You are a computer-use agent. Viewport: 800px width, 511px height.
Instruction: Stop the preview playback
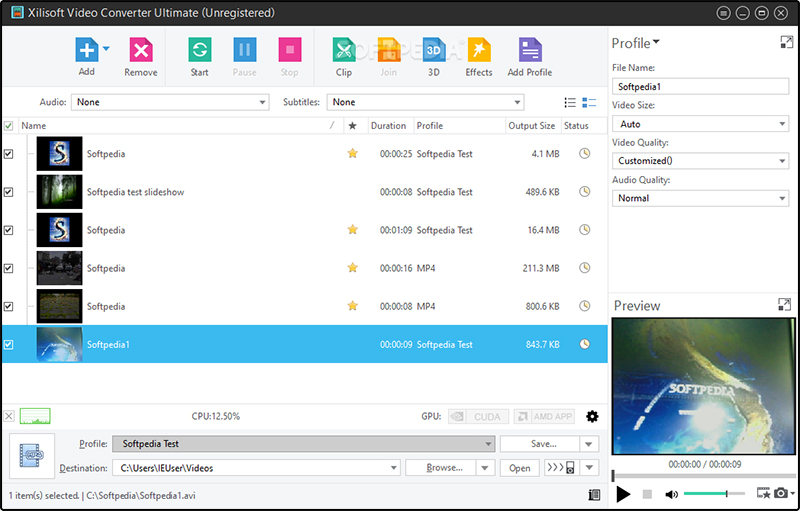click(647, 494)
